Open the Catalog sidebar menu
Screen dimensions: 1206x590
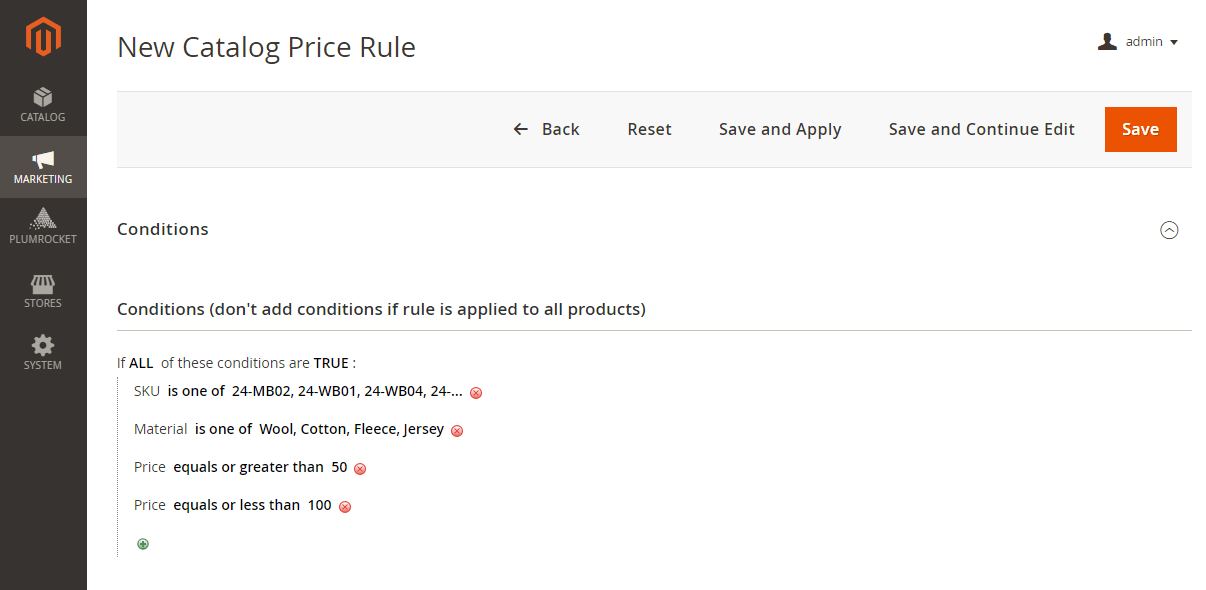point(43,105)
